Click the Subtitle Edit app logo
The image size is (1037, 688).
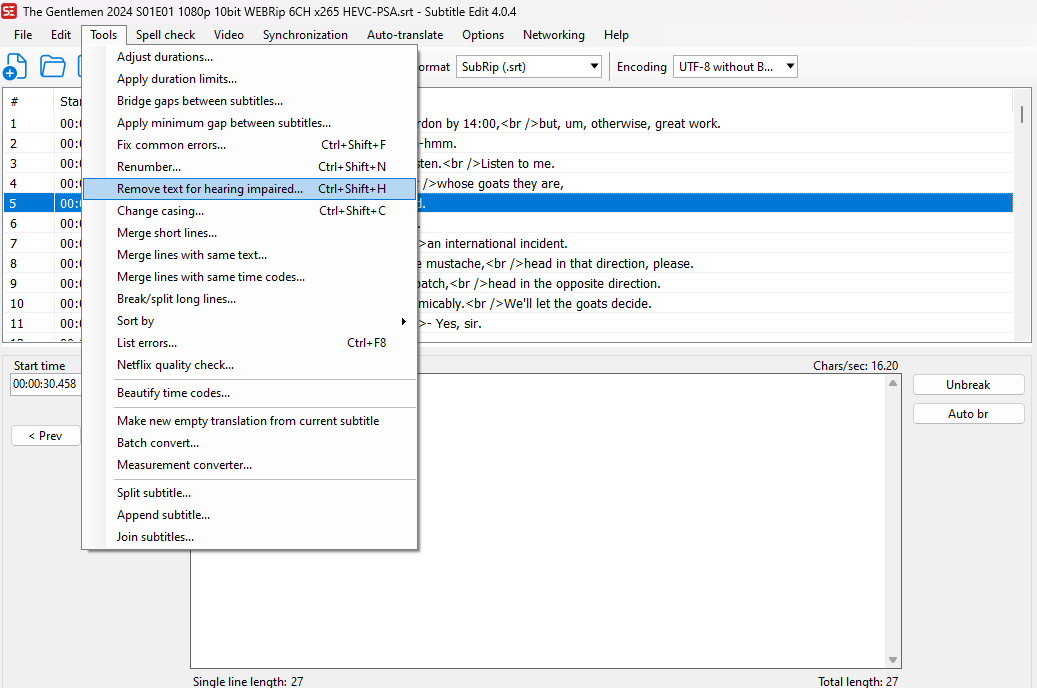tap(9, 11)
